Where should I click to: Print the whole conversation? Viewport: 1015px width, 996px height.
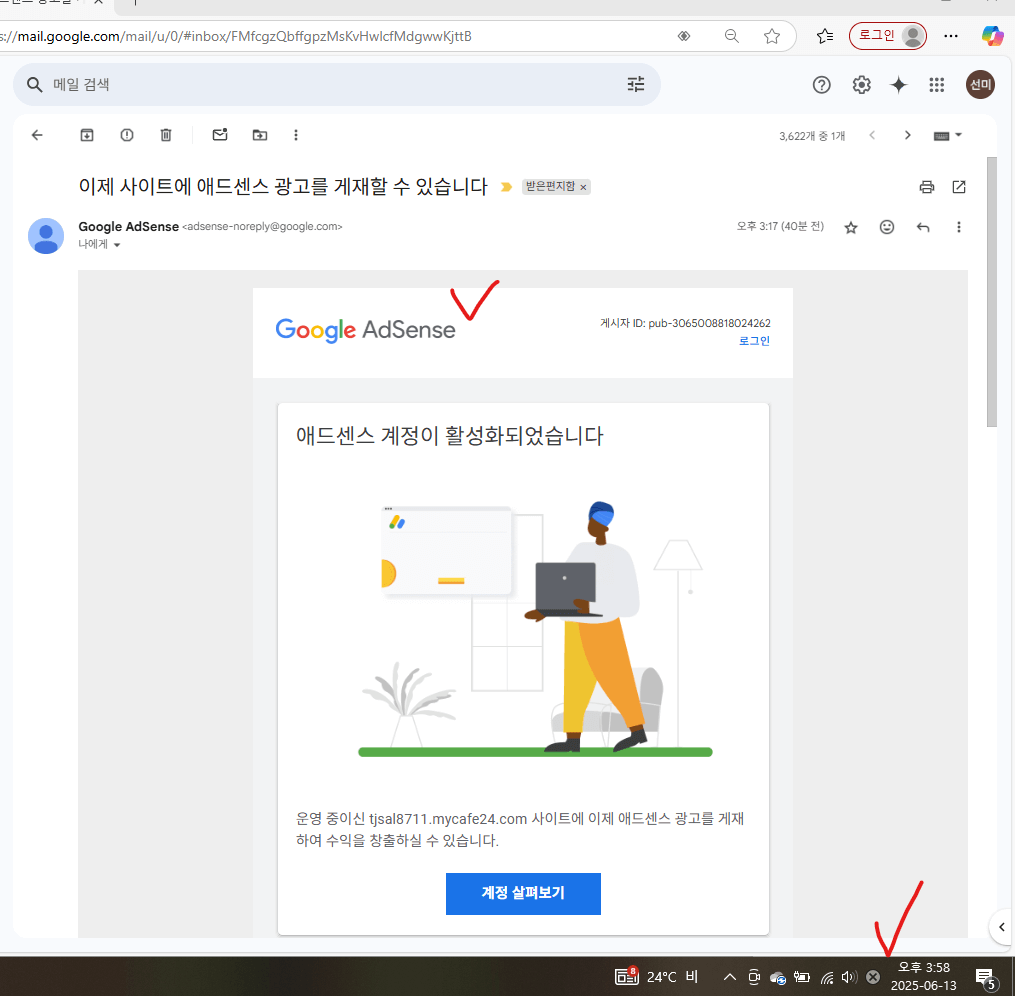[927, 187]
